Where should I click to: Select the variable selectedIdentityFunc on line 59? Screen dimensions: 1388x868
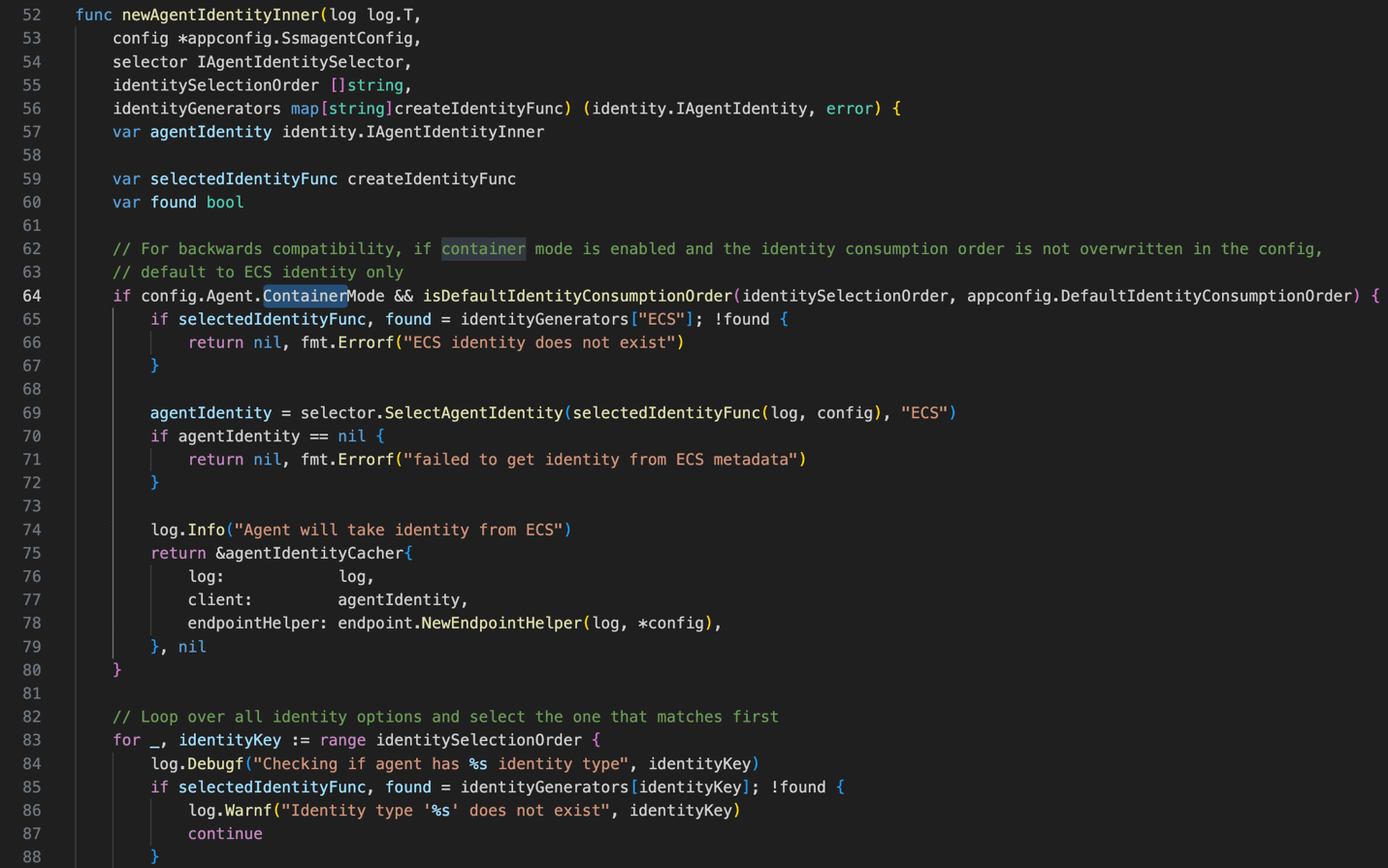pyautogui.click(x=242, y=178)
